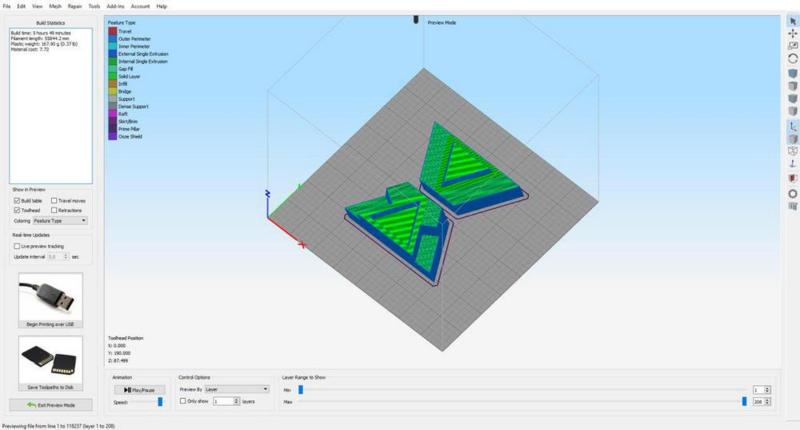Click the SD card image to save toolpaths

tap(50, 358)
